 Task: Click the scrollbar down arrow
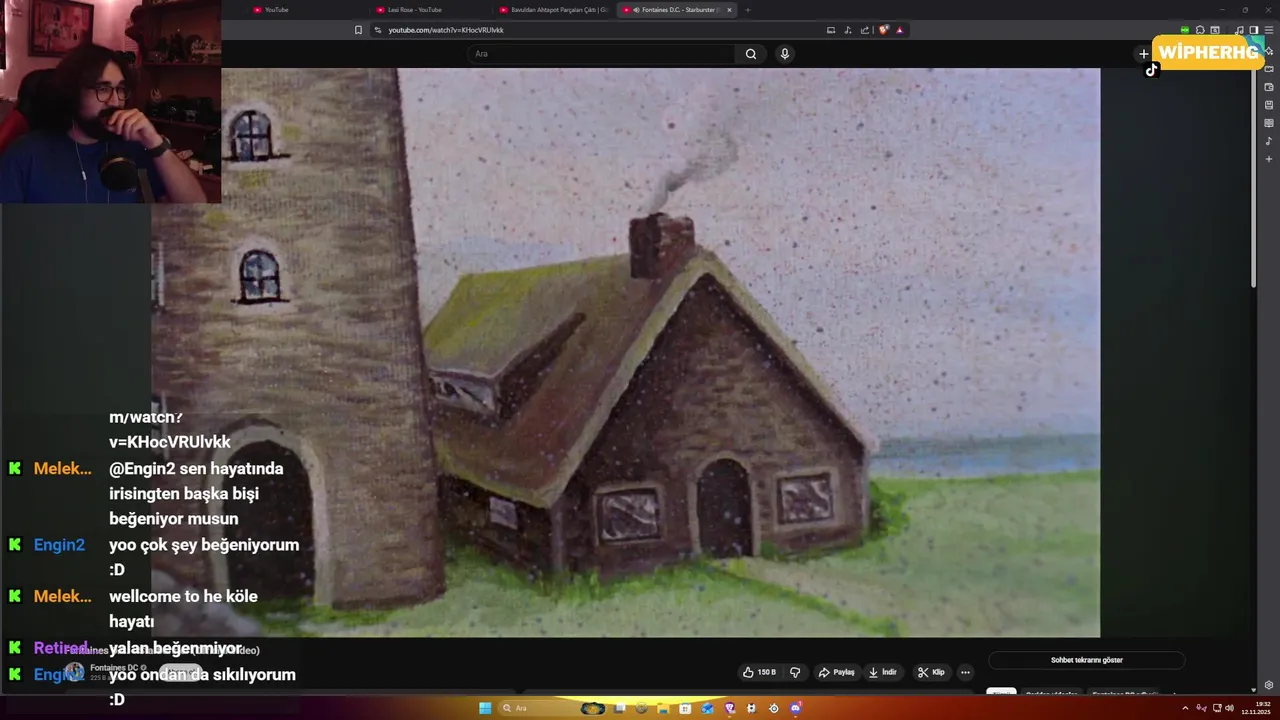pos(1254,689)
